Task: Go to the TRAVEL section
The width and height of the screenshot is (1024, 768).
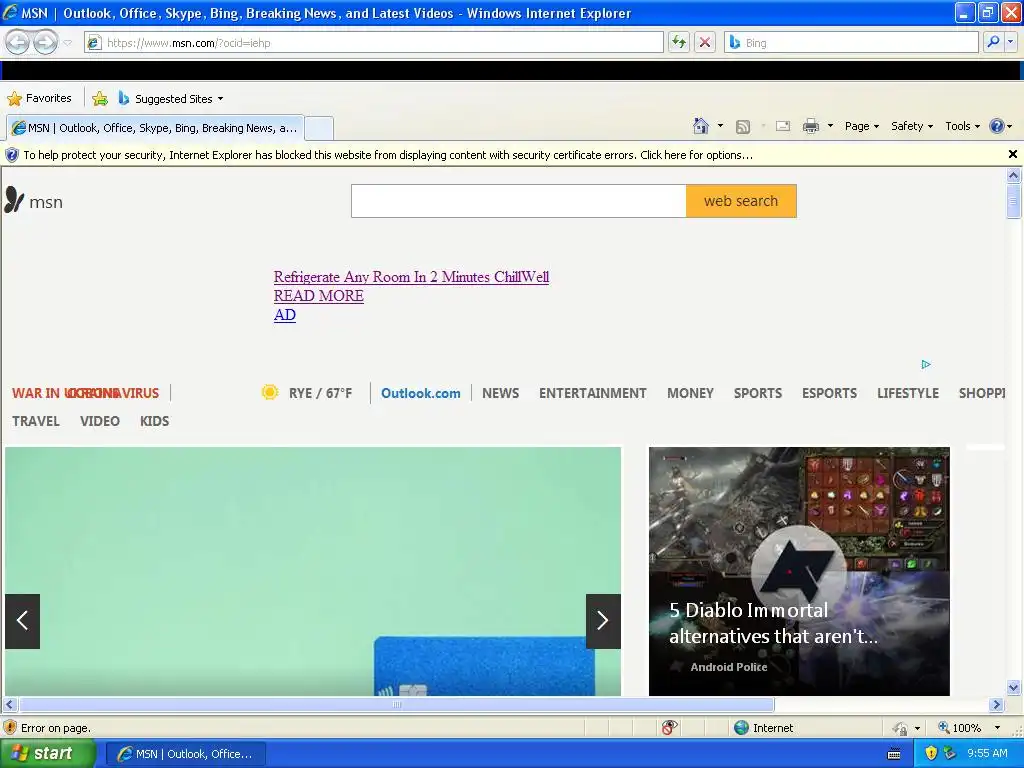Action: pyautogui.click(x=35, y=421)
